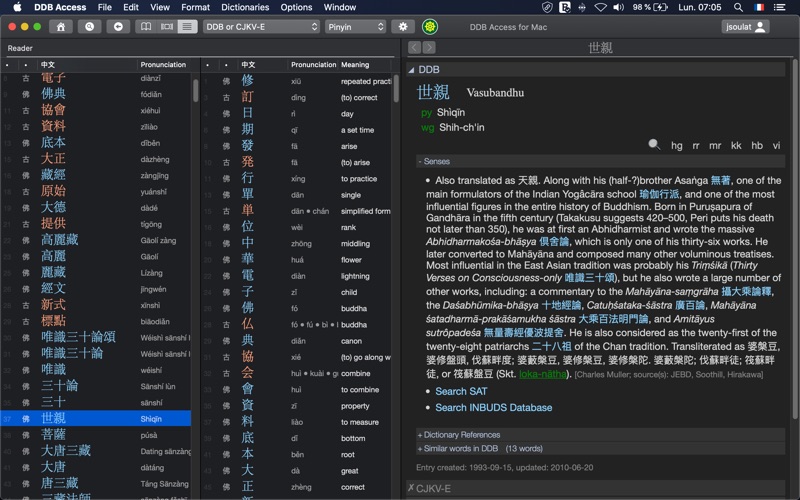Open the Options menu
This screenshot has height=500, width=800.
point(296,7)
